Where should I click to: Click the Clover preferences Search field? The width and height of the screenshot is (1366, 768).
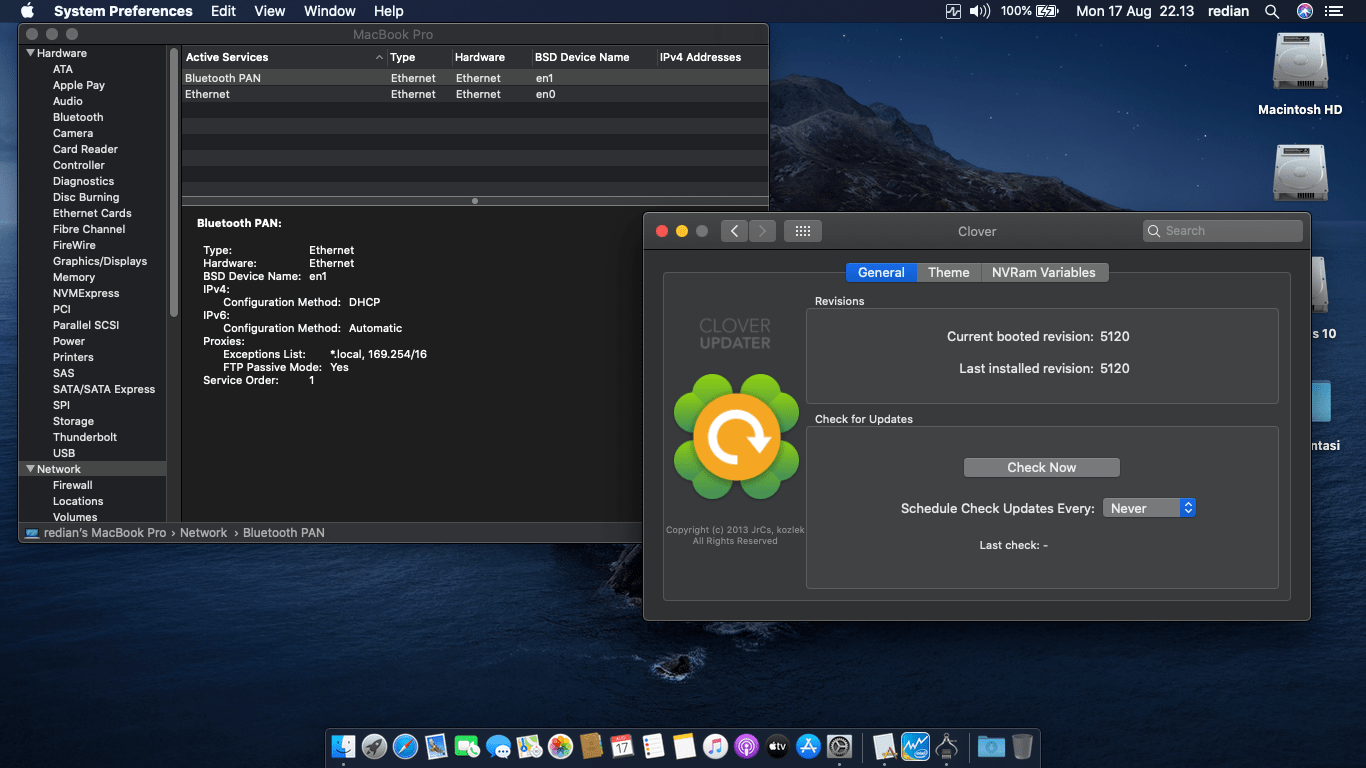(x=1223, y=231)
